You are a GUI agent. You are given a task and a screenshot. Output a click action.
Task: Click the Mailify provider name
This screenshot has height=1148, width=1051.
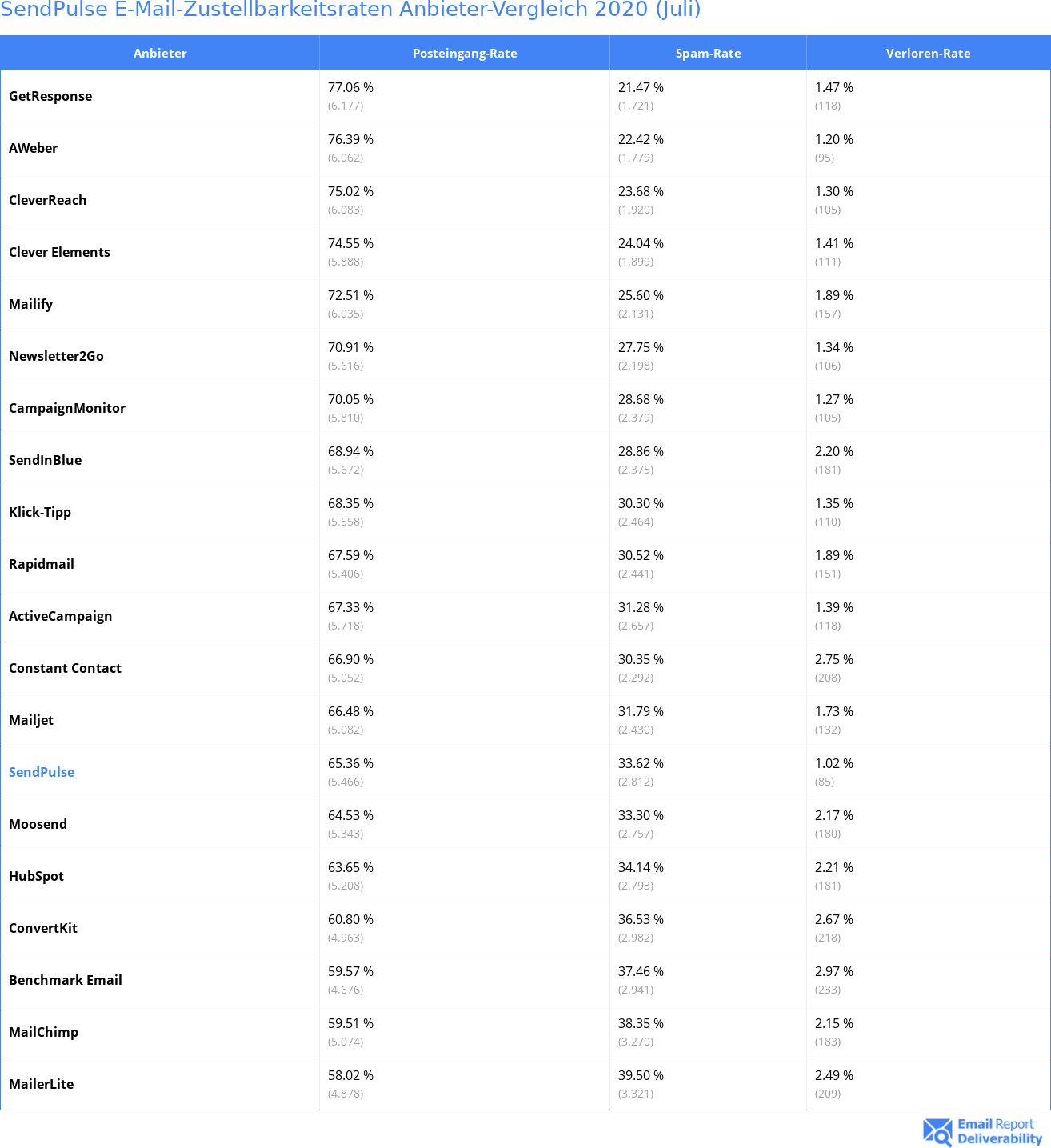(x=31, y=304)
